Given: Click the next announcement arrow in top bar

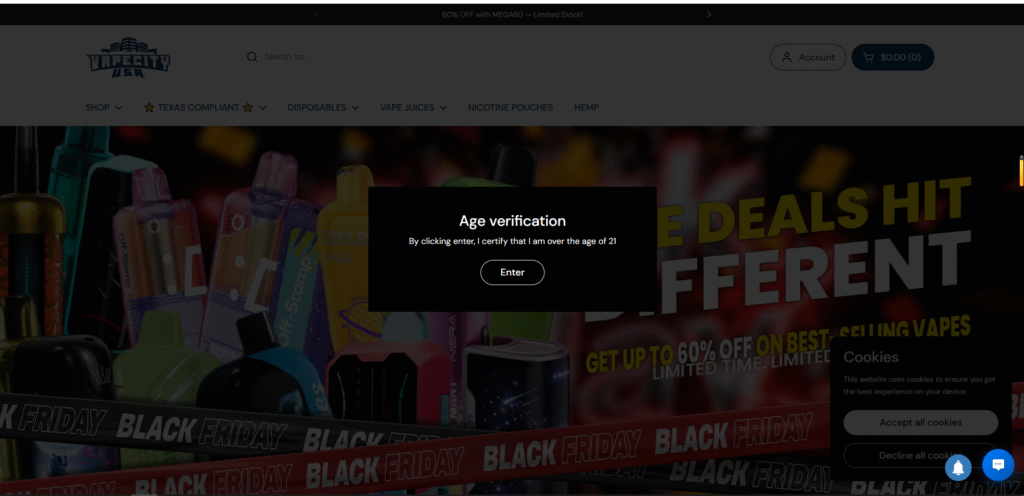Looking at the screenshot, I should 709,15.
